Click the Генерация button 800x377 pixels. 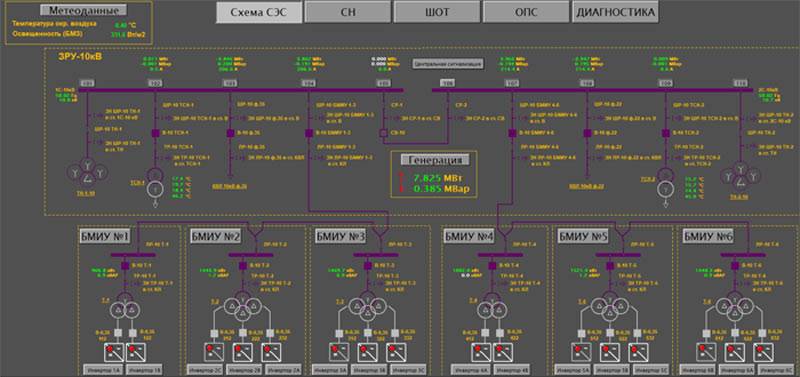(435, 160)
